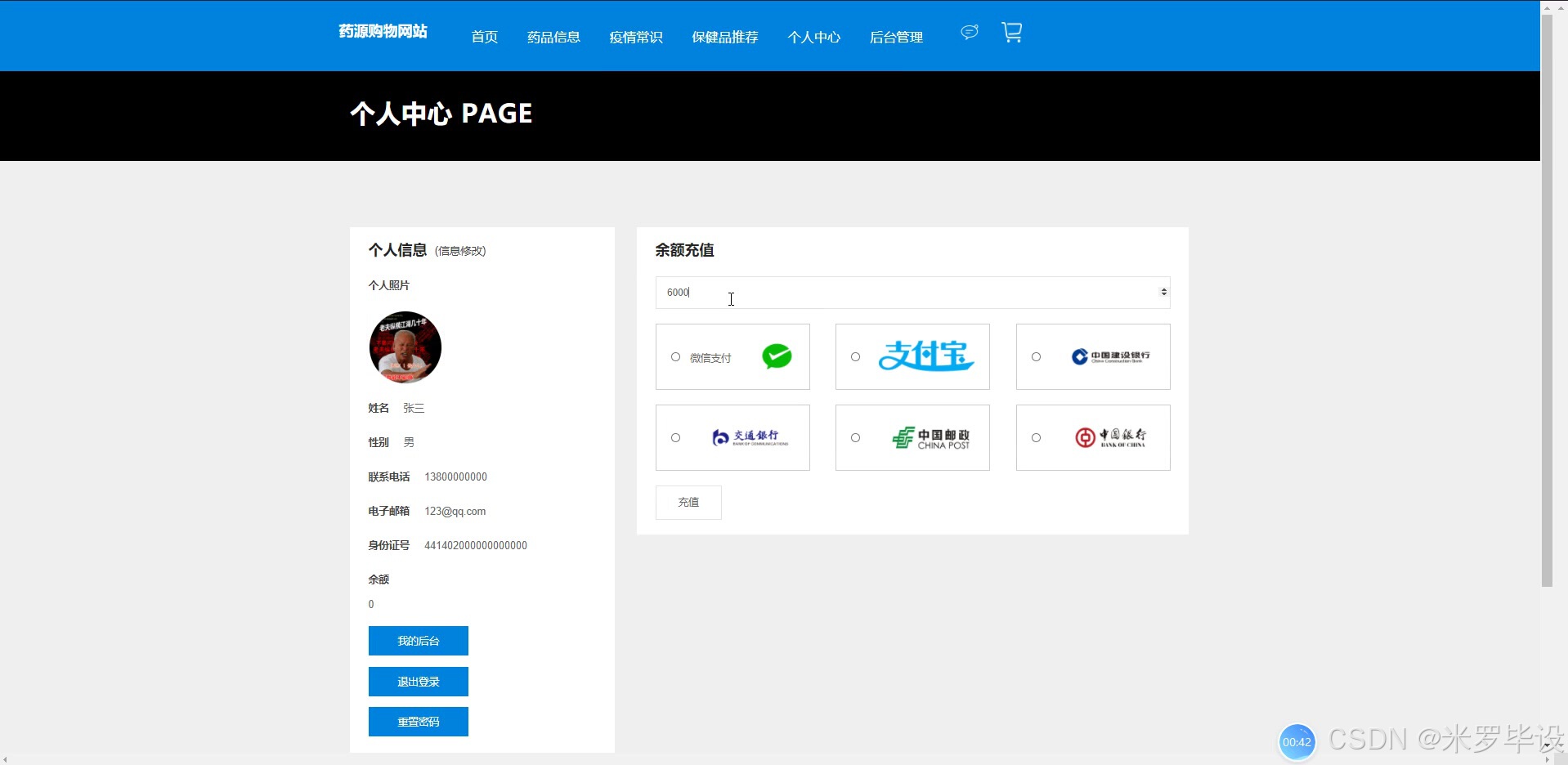Click the vertical page scrollbar
Viewport: 1568px width, 765px height.
click(1547, 301)
